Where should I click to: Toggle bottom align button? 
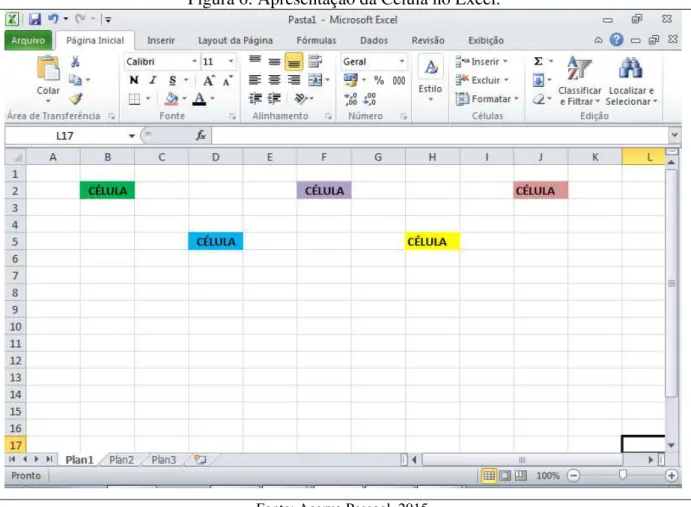point(294,62)
